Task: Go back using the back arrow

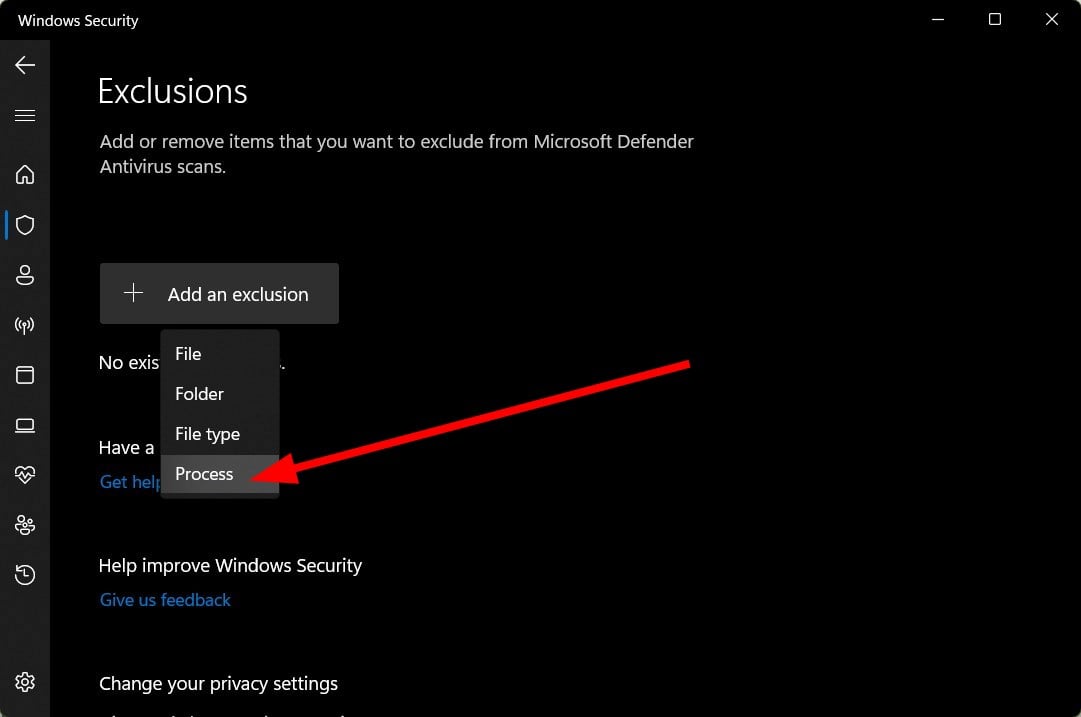Action: point(25,65)
